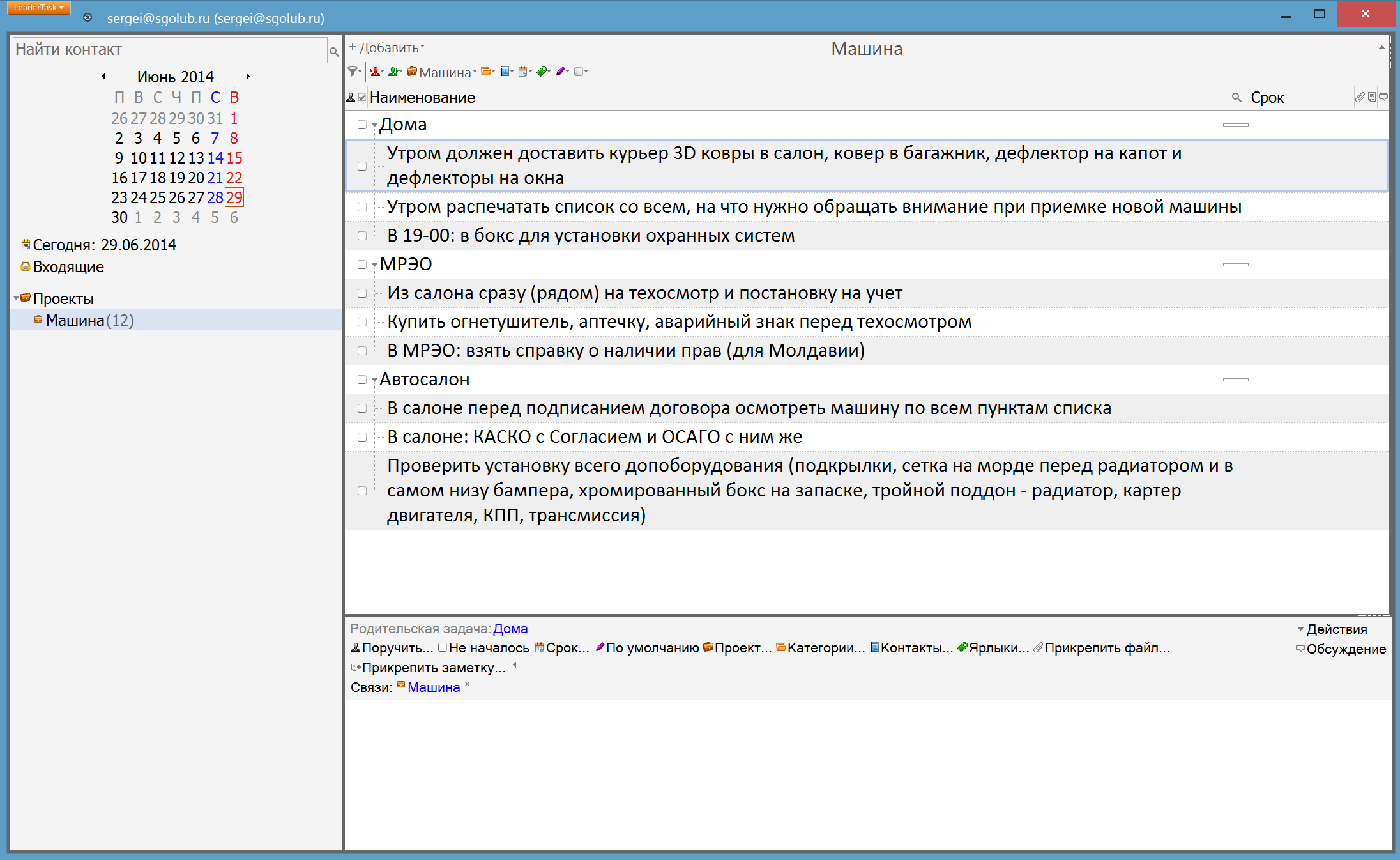Collapse the Автосалон task group
1400x860 pixels.
tap(374, 380)
